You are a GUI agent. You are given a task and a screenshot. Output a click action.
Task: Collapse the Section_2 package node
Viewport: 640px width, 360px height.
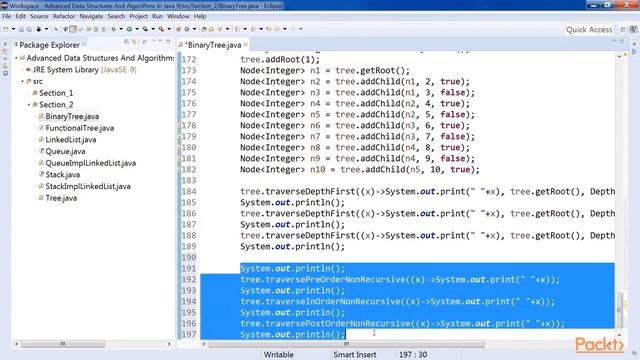[x=29, y=104]
